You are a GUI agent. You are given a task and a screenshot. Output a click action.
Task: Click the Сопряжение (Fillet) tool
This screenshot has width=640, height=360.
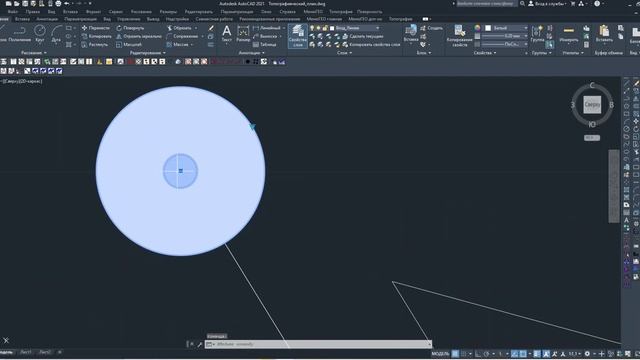182,36
